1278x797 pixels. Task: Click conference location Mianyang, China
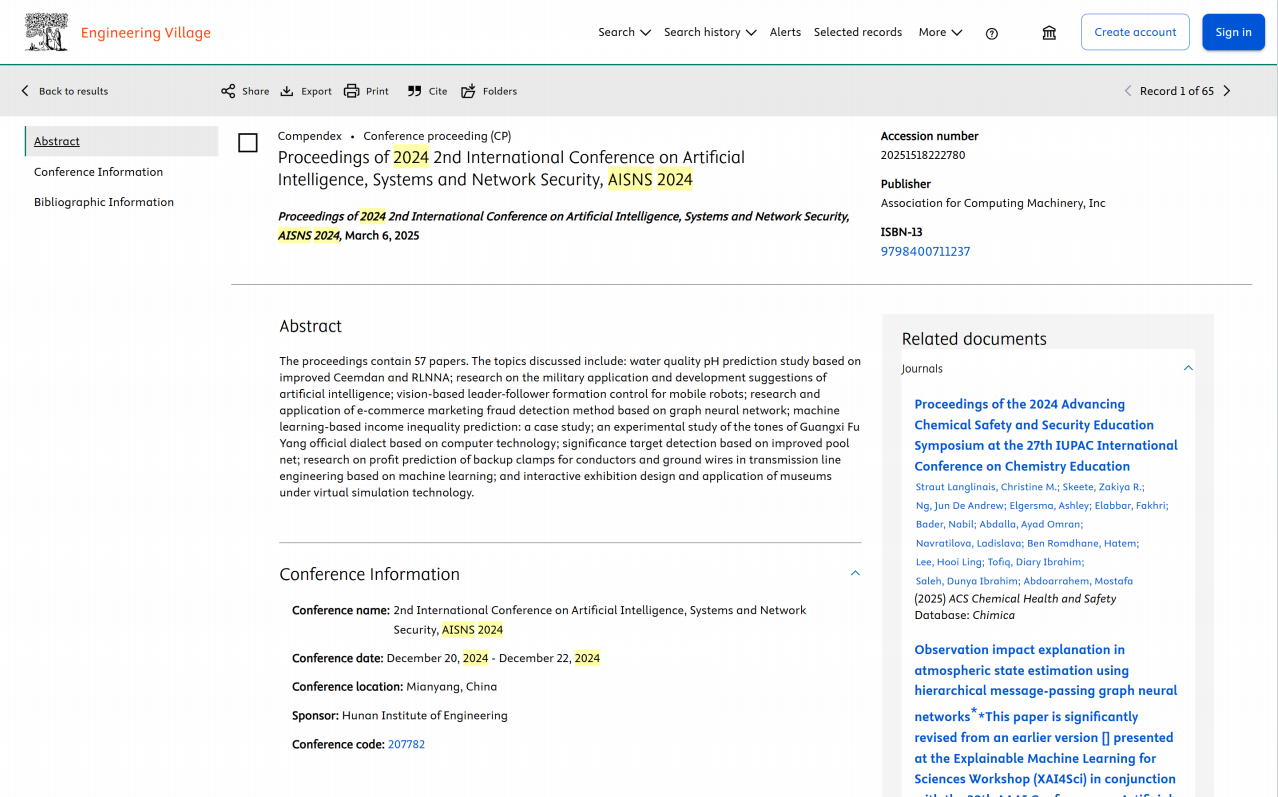click(x=451, y=687)
